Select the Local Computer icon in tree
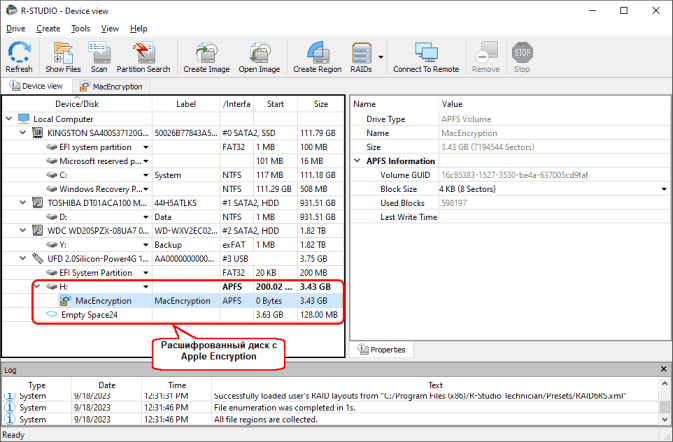 coord(24,119)
